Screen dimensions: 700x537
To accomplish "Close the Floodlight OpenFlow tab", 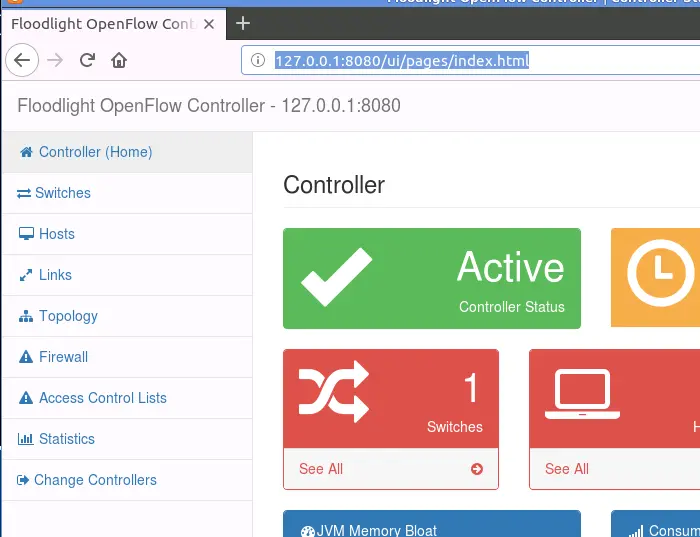I will click(209, 24).
